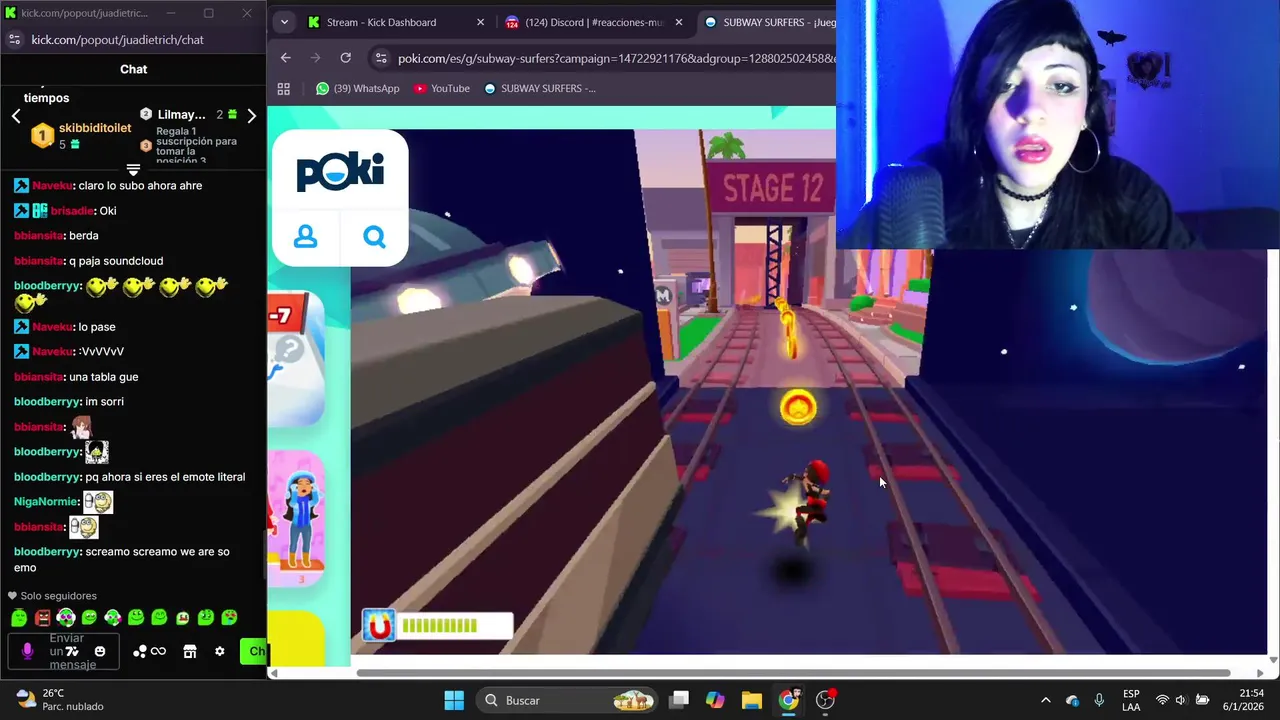
Task: Open the volume speaker tray icon
Action: (1181, 700)
